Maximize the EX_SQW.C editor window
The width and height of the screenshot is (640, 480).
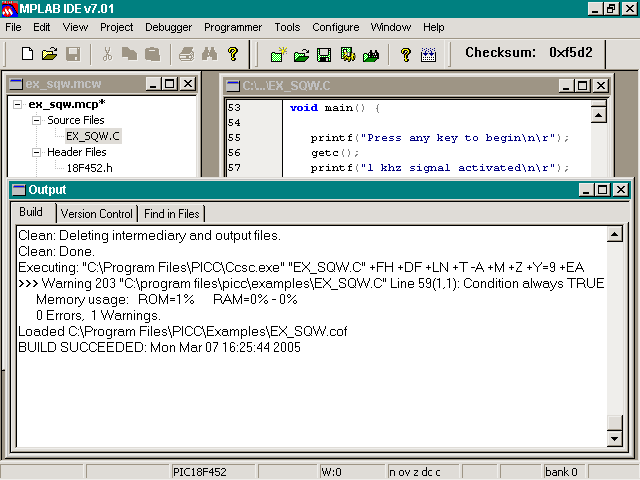pyautogui.click(x=582, y=86)
